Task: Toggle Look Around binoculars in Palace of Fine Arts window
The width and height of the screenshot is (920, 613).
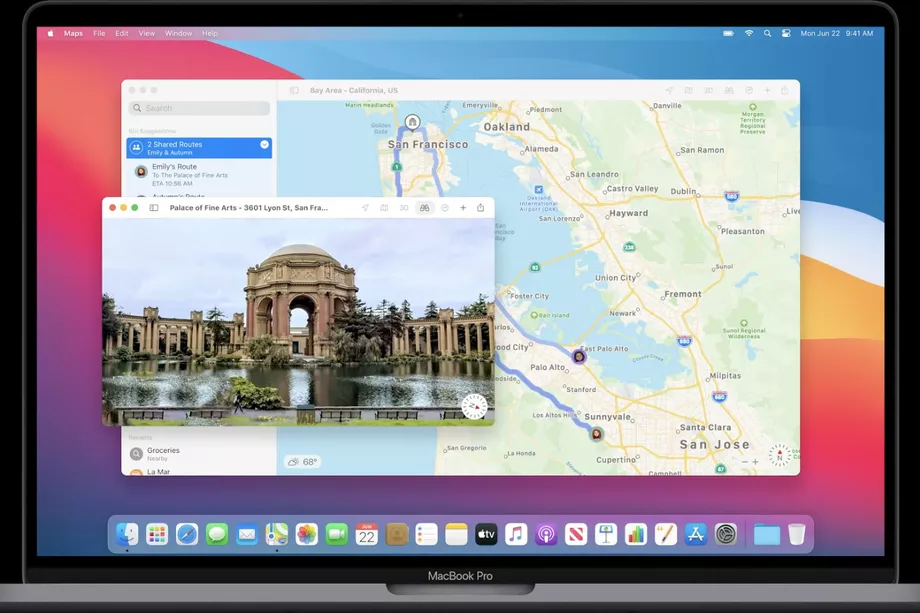Action: [424, 208]
